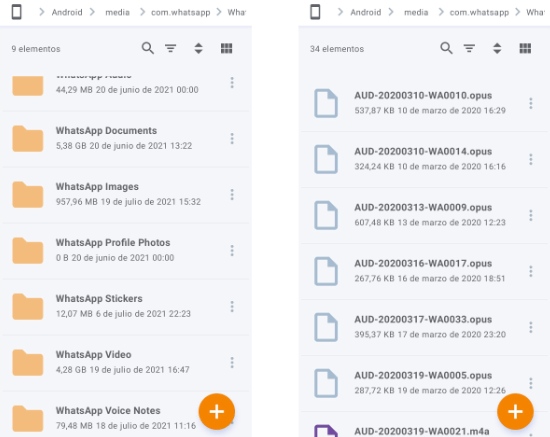Open filter icon in right panel
The height and width of the screenshot is (437, 550).
(469, 48)
